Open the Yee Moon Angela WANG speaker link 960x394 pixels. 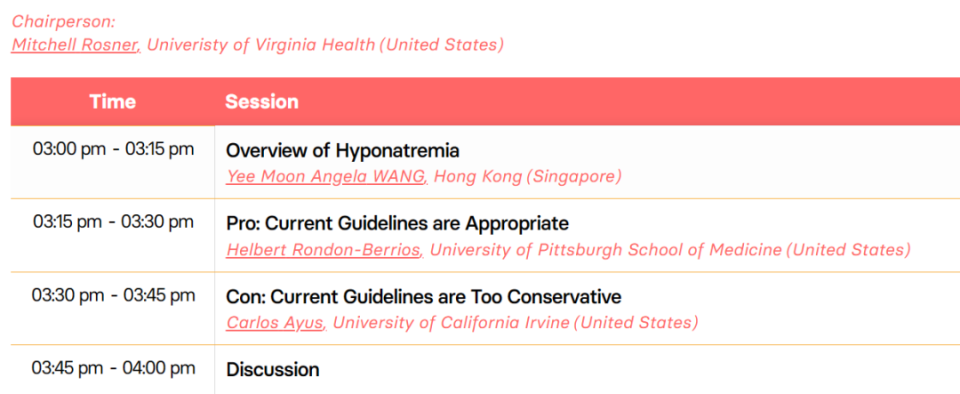pos(326,177)
